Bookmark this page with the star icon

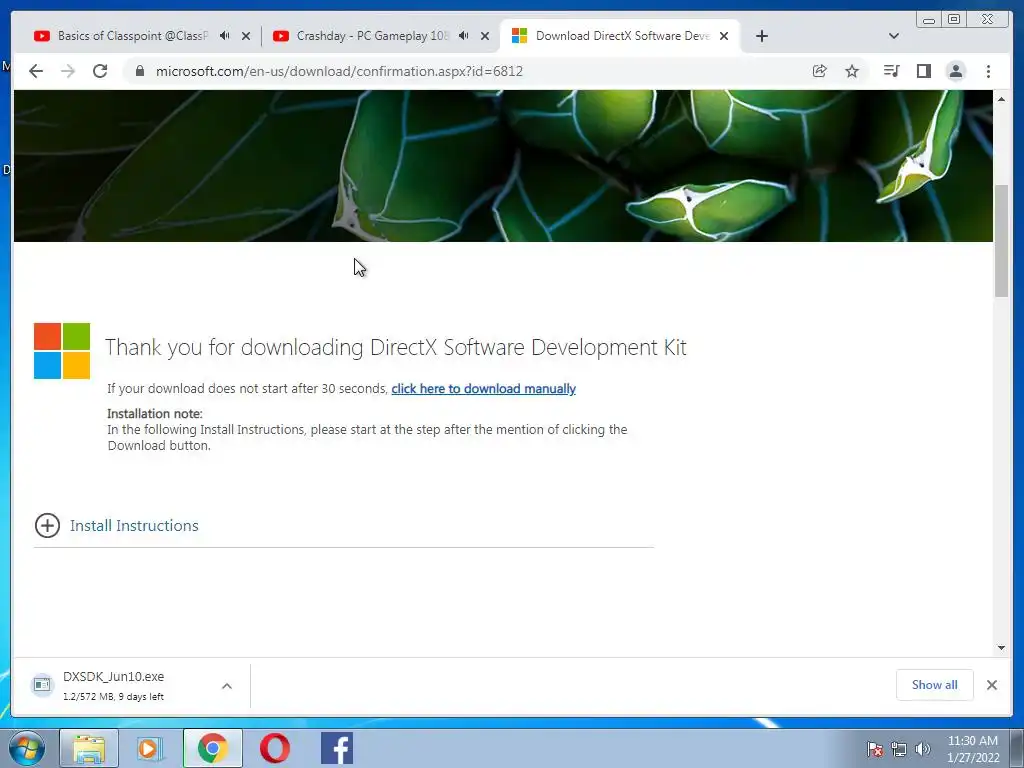(852, 71)
